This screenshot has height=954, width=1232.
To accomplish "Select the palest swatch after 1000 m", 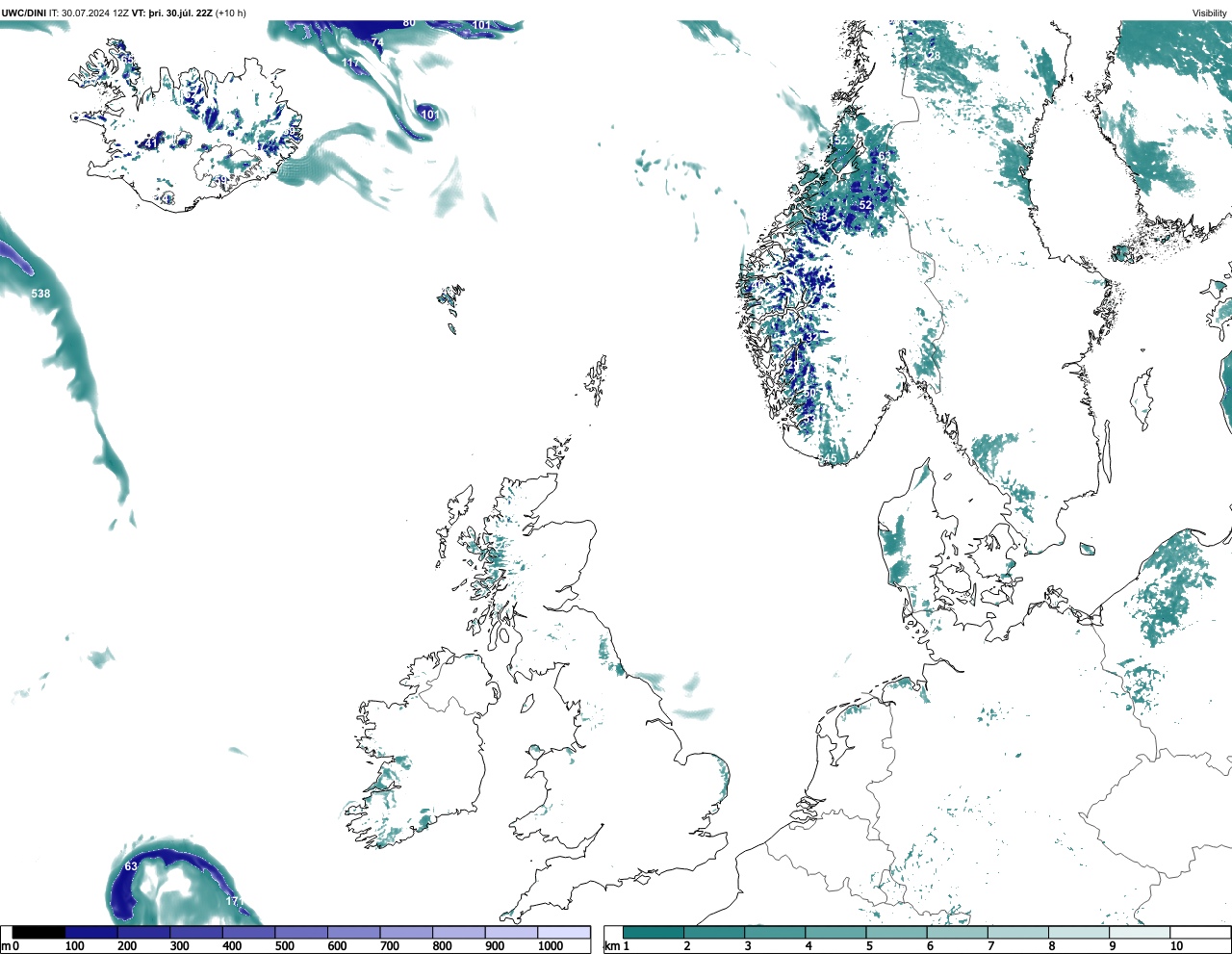I will point(564,933).
